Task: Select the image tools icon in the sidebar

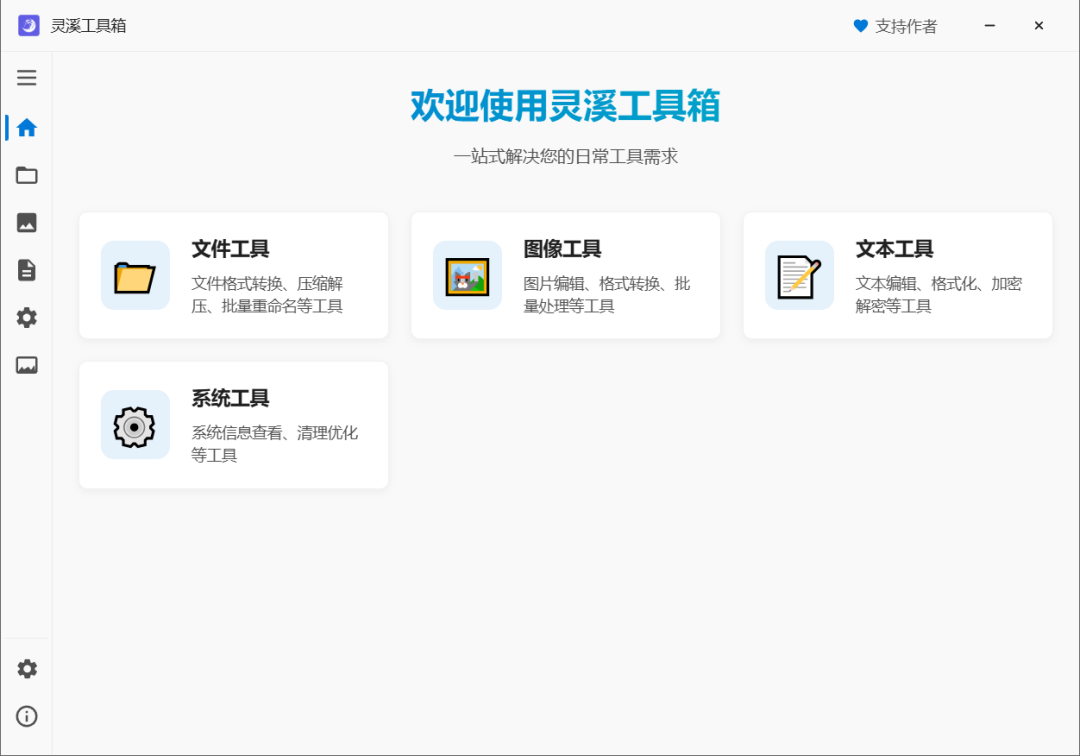Action: [x=27, y=223]
